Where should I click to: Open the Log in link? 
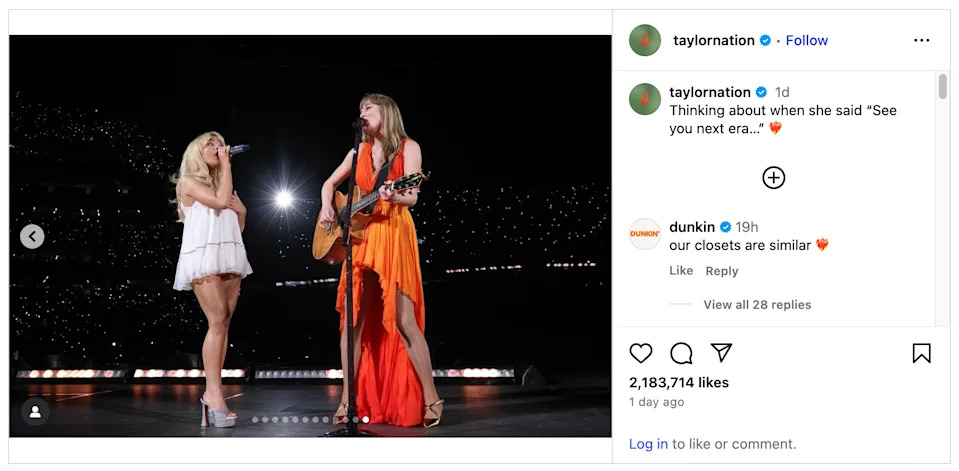click(x=648, y=444)
